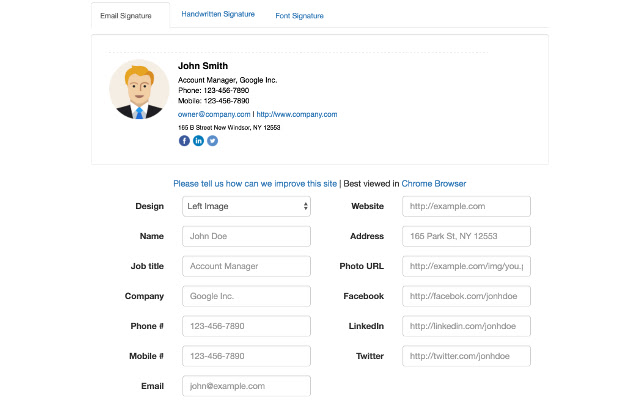Viewport: 640px width, 400px height.
Task: Focus the Name input field
Action: pyautogui.click(x=247, y=236)
